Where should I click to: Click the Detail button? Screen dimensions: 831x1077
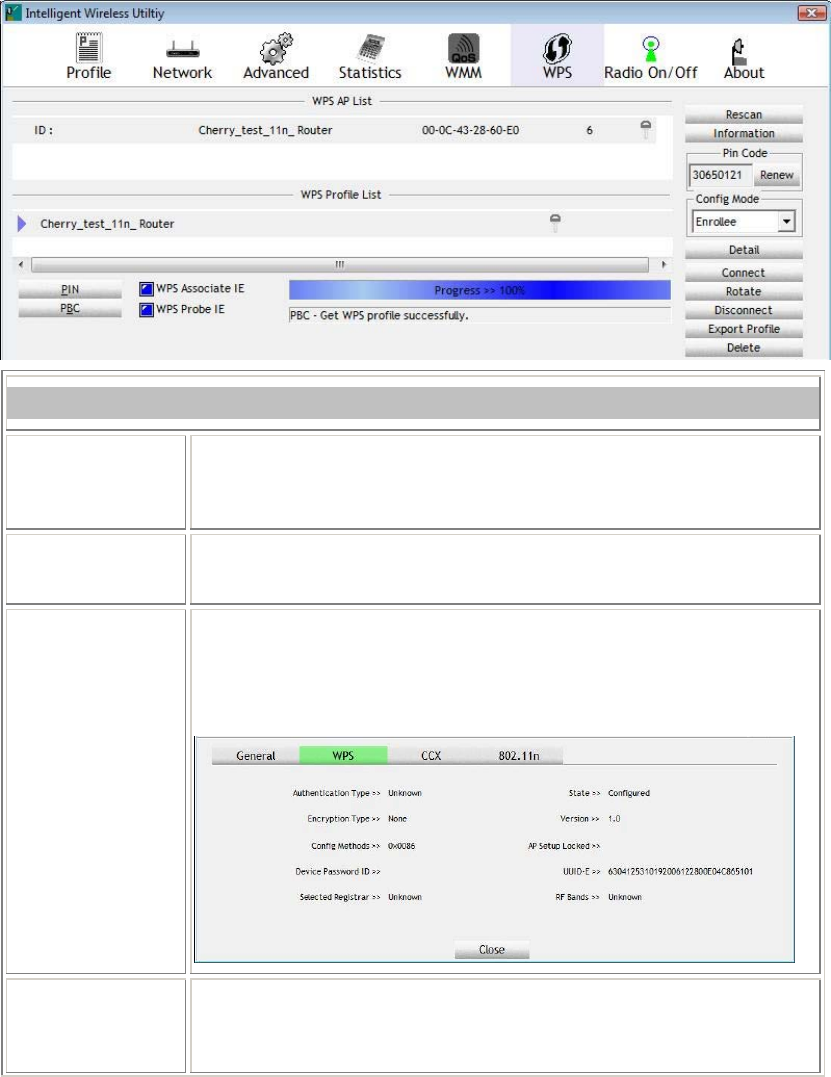pos(744,250)
